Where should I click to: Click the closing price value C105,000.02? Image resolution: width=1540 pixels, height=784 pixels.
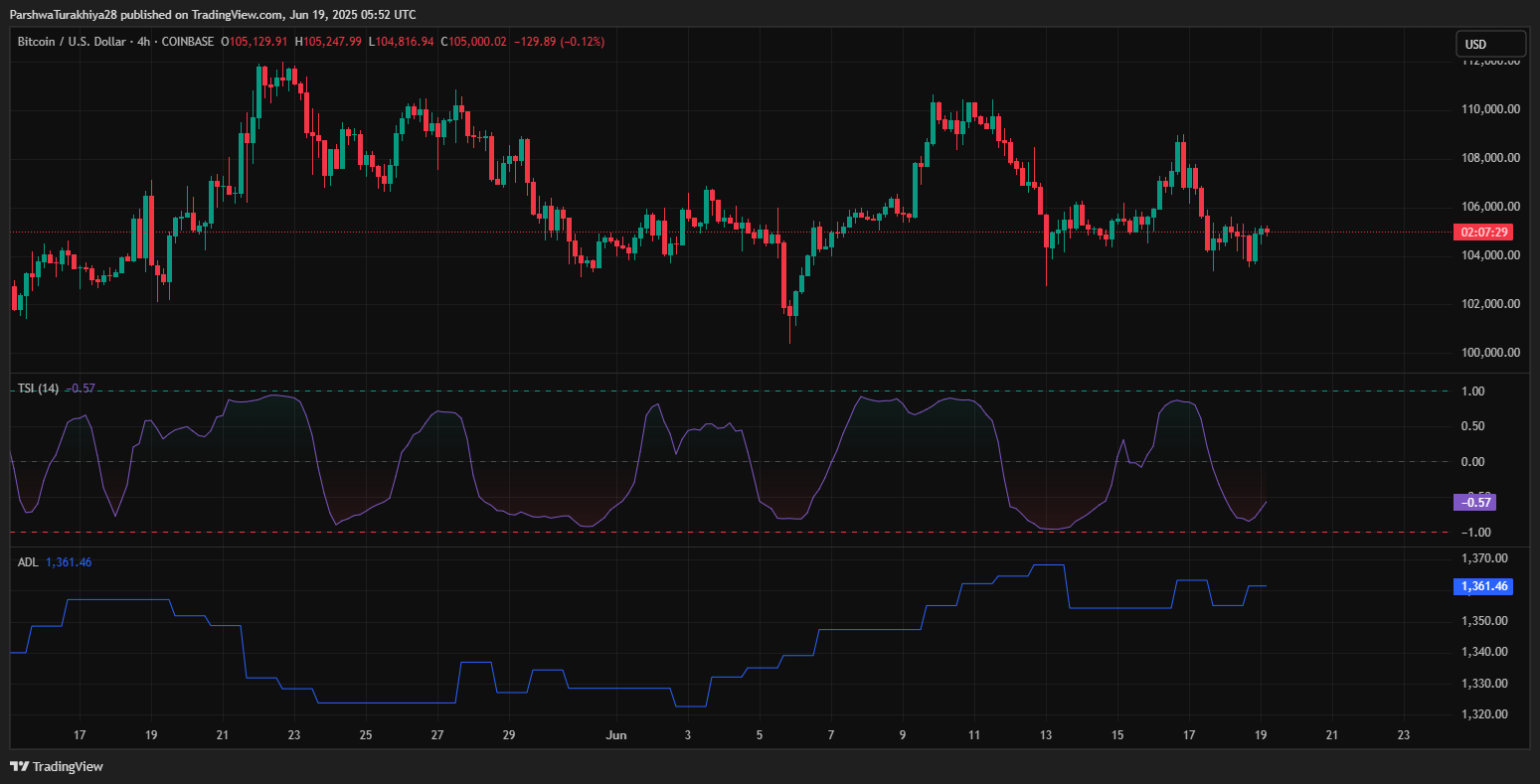click(x=474, y=42)
